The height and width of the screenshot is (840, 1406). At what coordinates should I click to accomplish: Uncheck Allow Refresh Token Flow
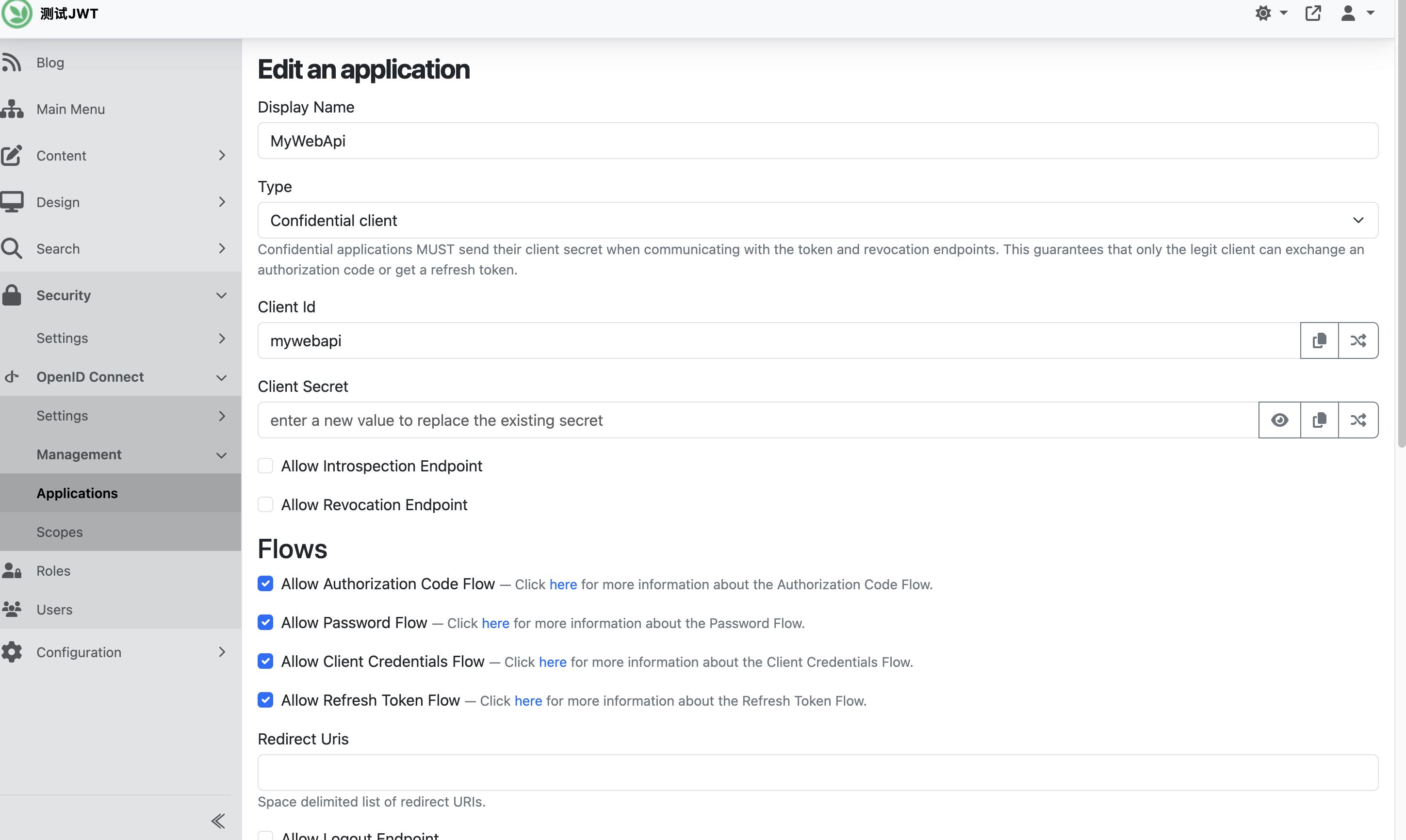click(x=265, y=700)
